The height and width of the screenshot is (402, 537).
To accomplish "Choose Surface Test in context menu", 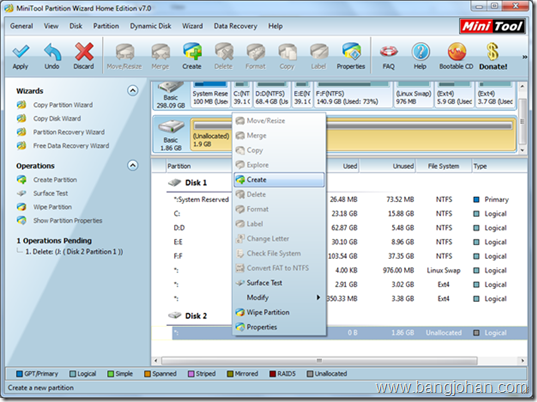I will click(x=279, y=283).
